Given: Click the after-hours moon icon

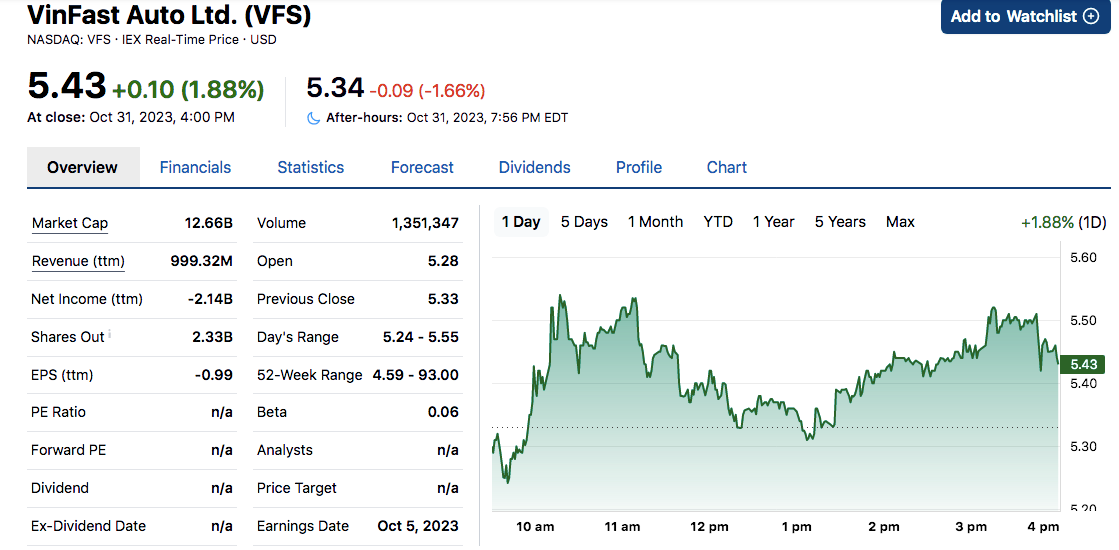Looking at the screenshot, I should (314, 118).
